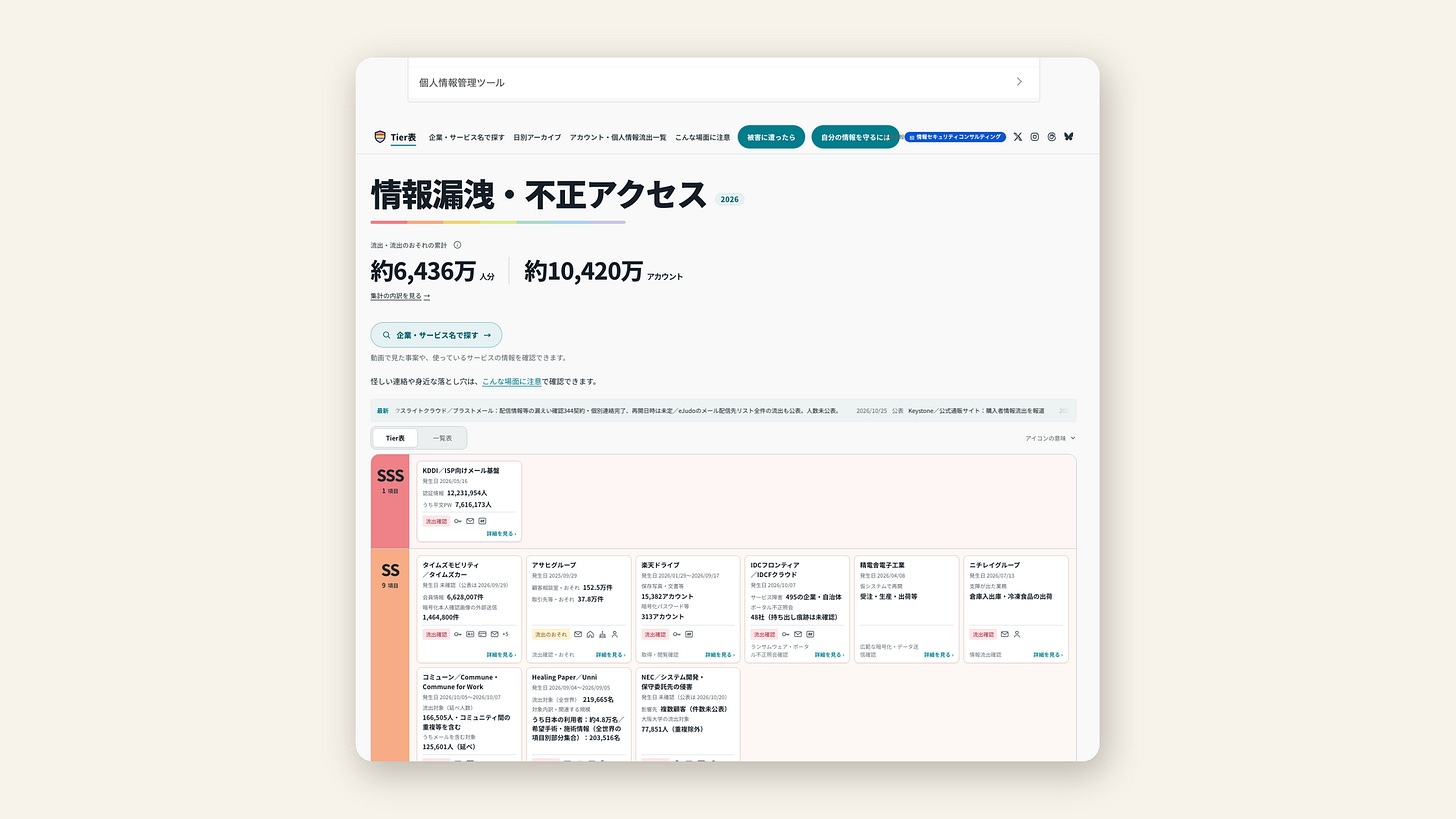
Task: Click the mail icon on the KDDI card
Action: point(470,521)
